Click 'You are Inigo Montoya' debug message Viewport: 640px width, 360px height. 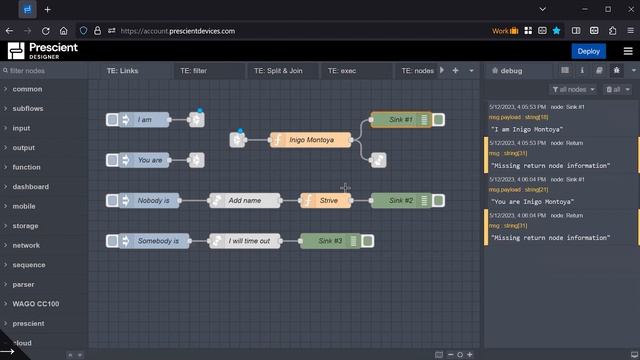(x=532, y=202)
